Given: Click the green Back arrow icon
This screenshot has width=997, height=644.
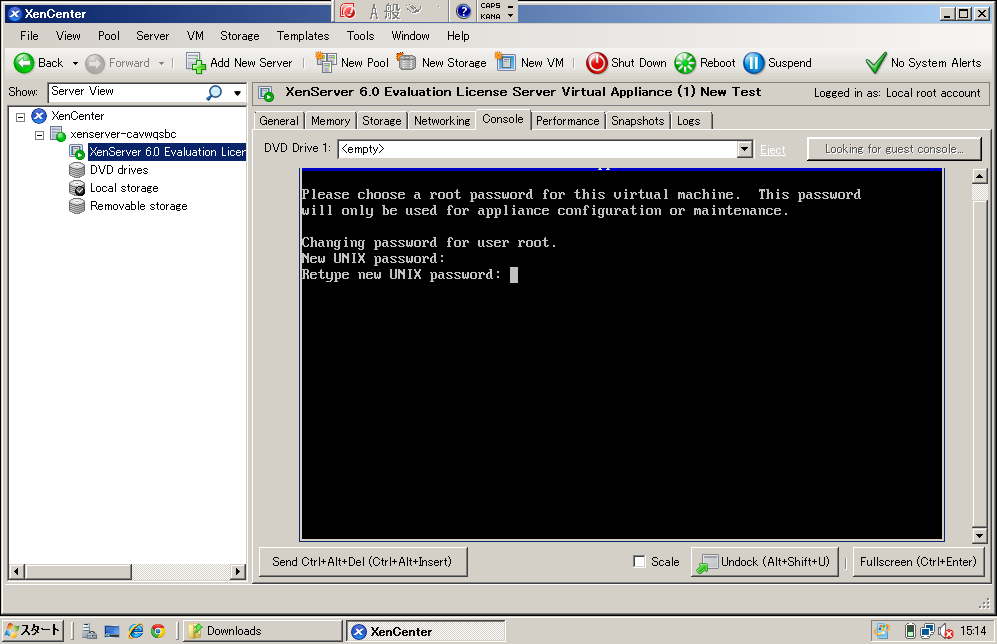Looking at the screenshot, I should (x=24, y=63).
